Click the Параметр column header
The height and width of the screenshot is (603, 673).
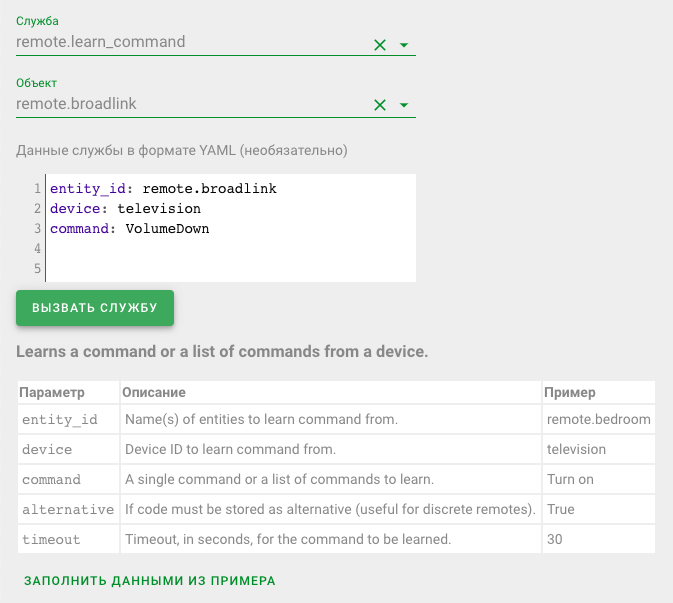(52, 392)
